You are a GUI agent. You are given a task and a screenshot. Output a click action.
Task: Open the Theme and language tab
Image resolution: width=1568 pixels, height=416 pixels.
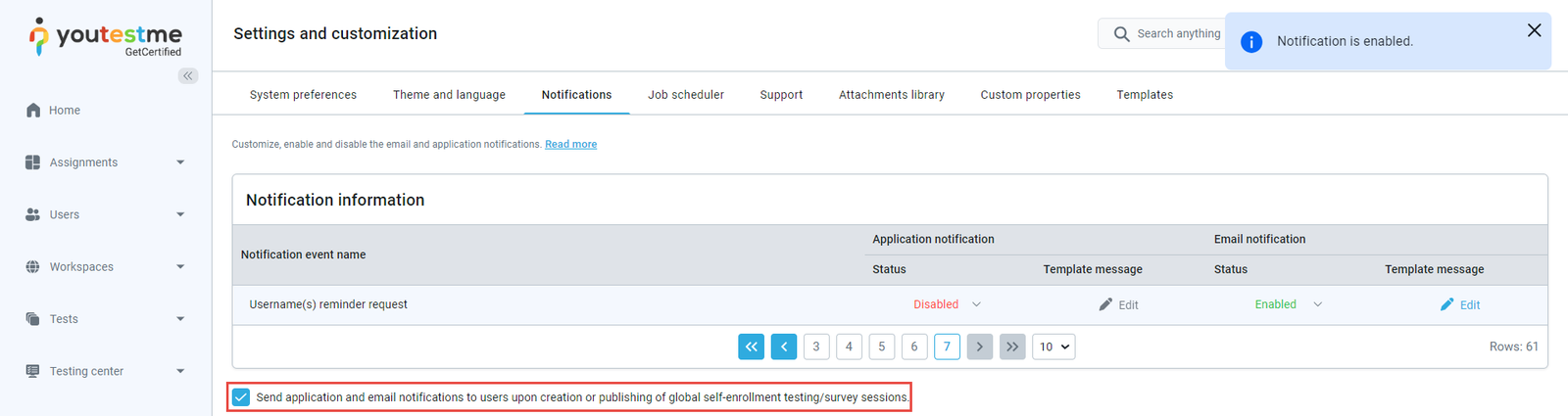coord(449,95)
